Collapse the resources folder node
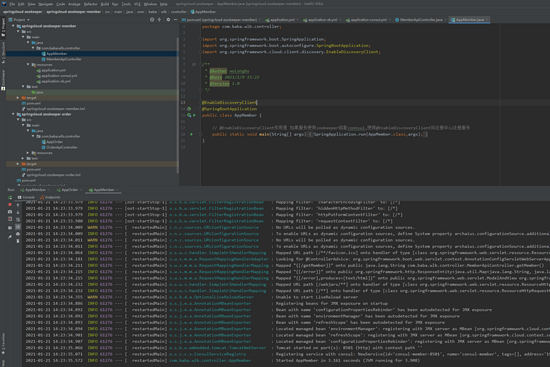Viewport: 550px width, 367px height. click(28, 65)
